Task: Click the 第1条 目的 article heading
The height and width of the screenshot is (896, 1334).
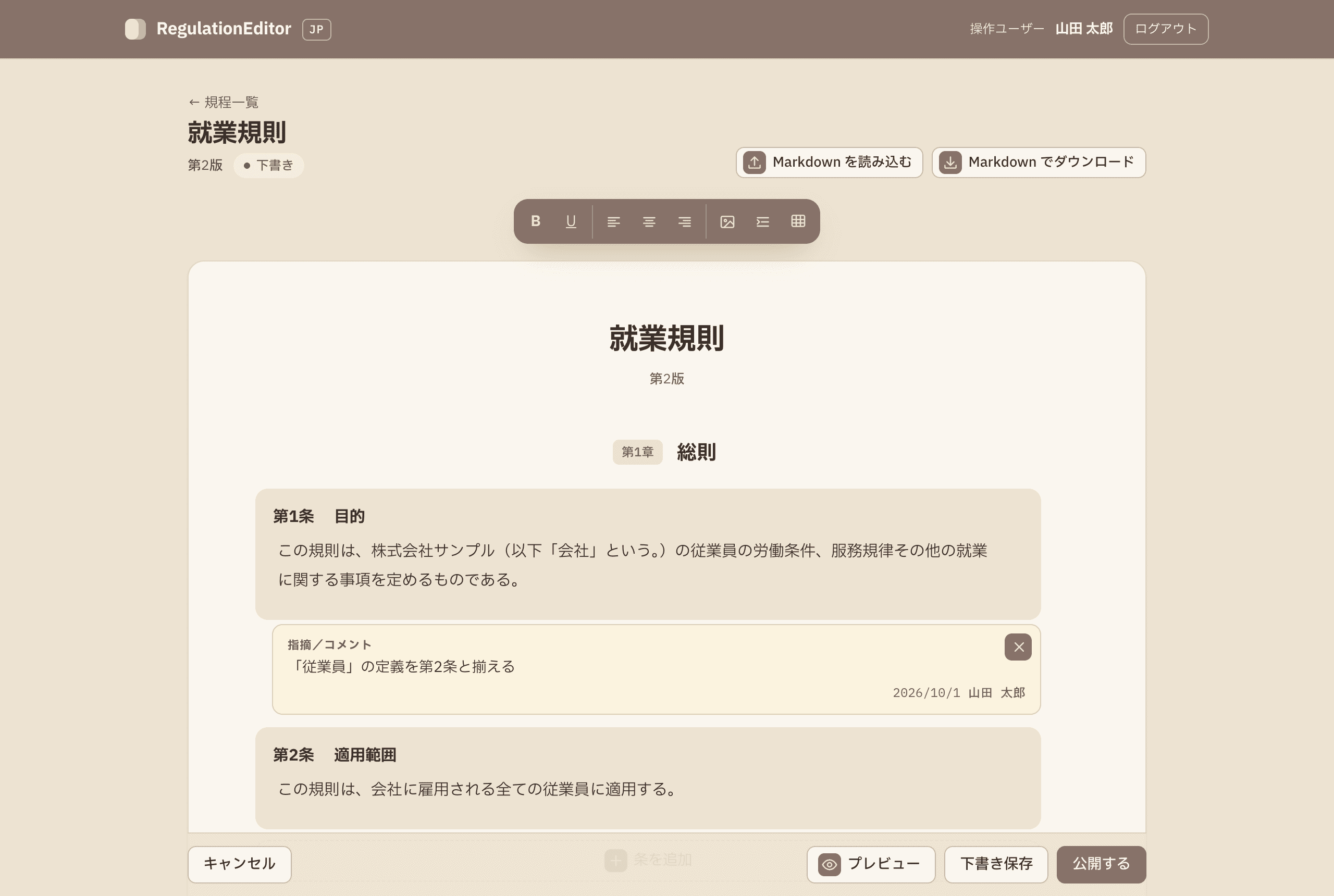Action: [318, 516]
